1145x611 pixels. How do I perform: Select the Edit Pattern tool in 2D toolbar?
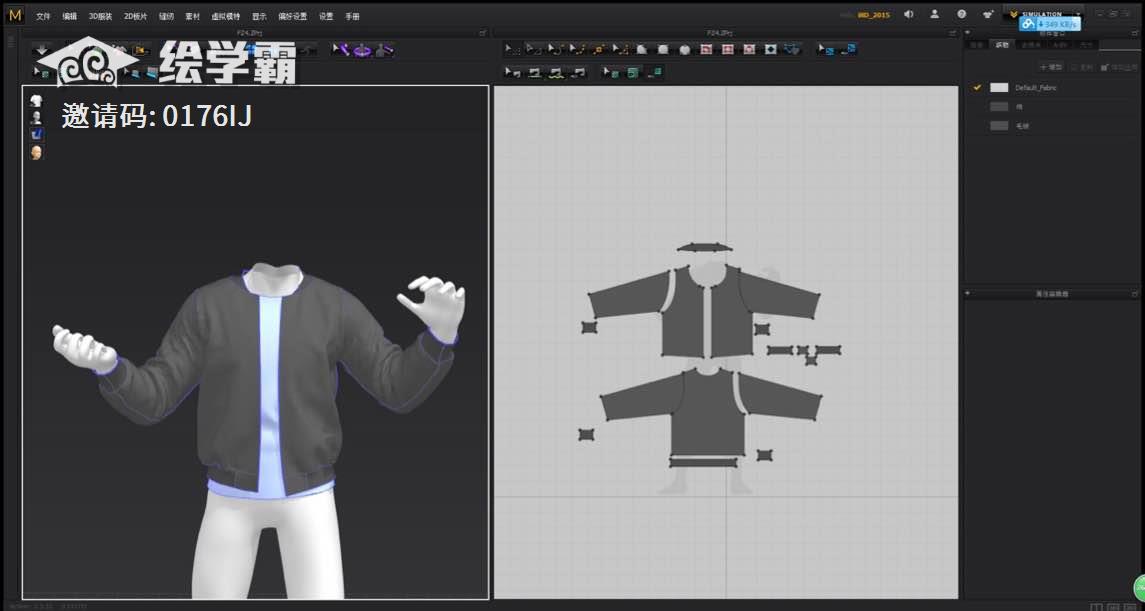(x=534, y=49)
